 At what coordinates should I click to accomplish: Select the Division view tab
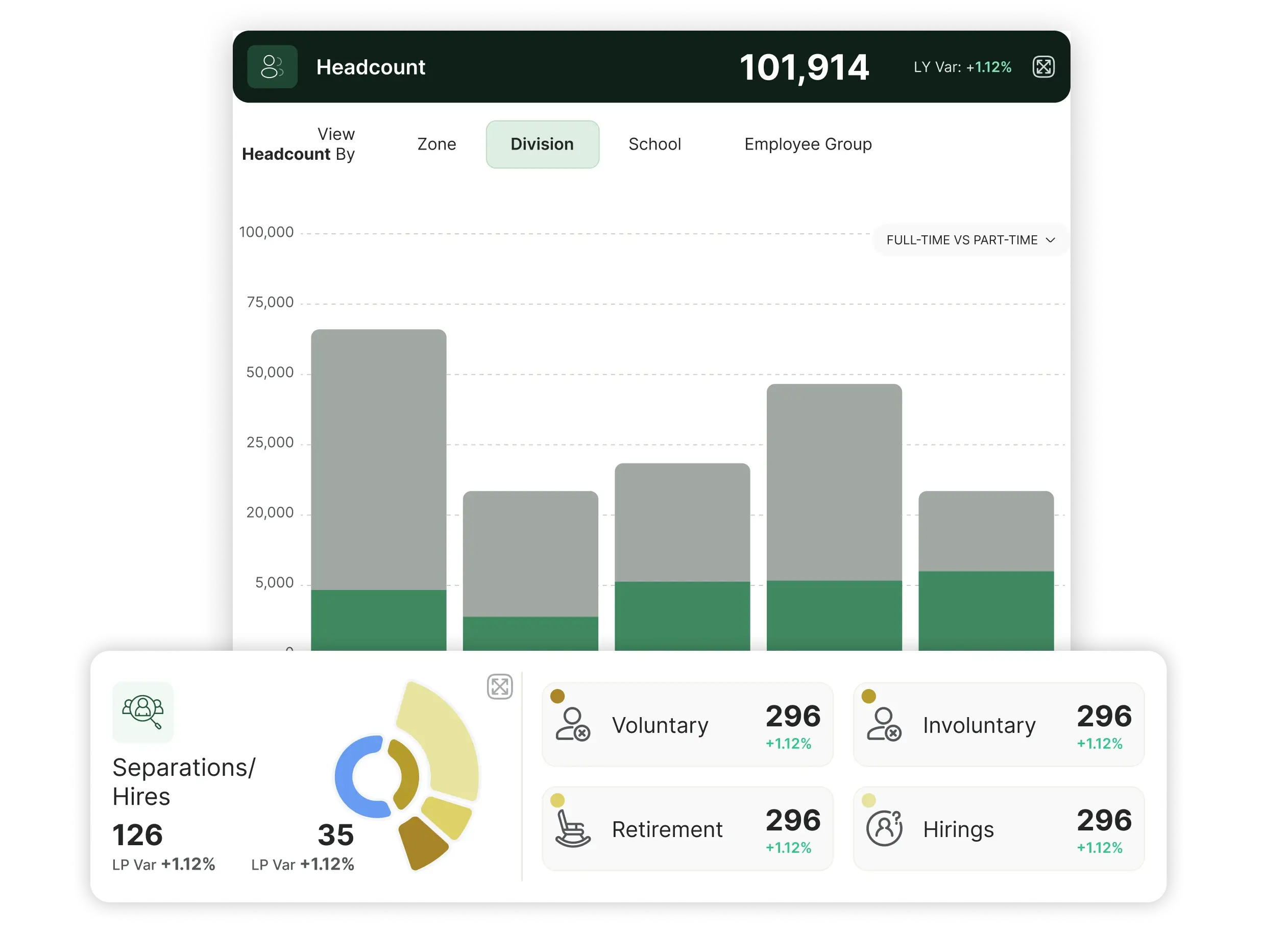[x=542, y=144]
